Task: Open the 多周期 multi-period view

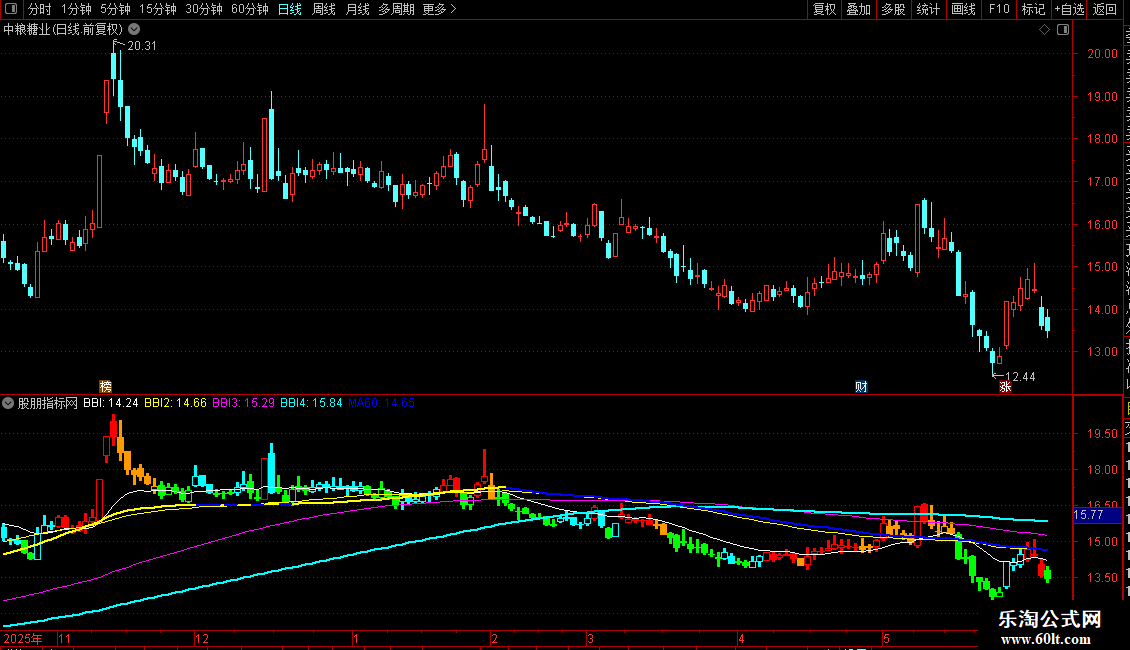Action: click(x=396, y=9)
